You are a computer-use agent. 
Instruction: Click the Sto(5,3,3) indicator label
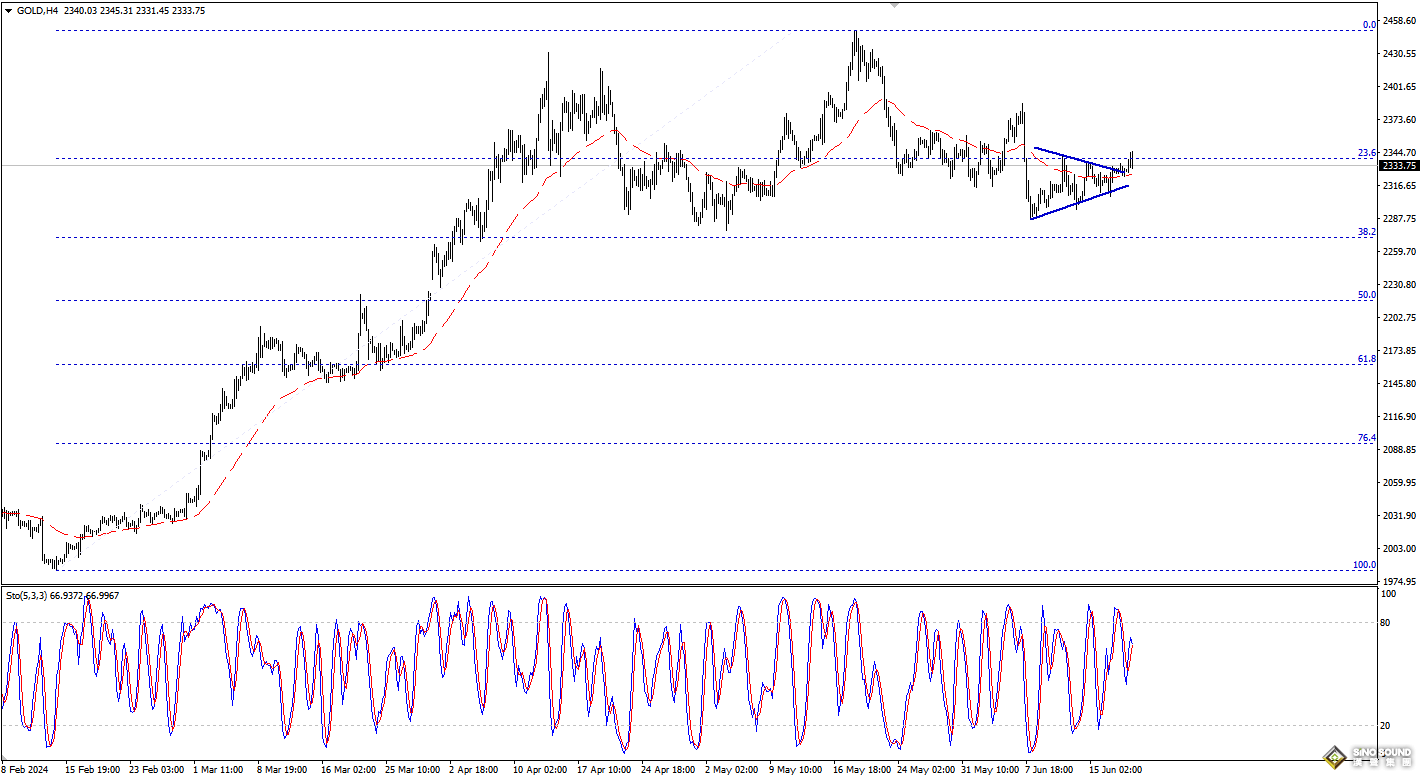point(25,596)
